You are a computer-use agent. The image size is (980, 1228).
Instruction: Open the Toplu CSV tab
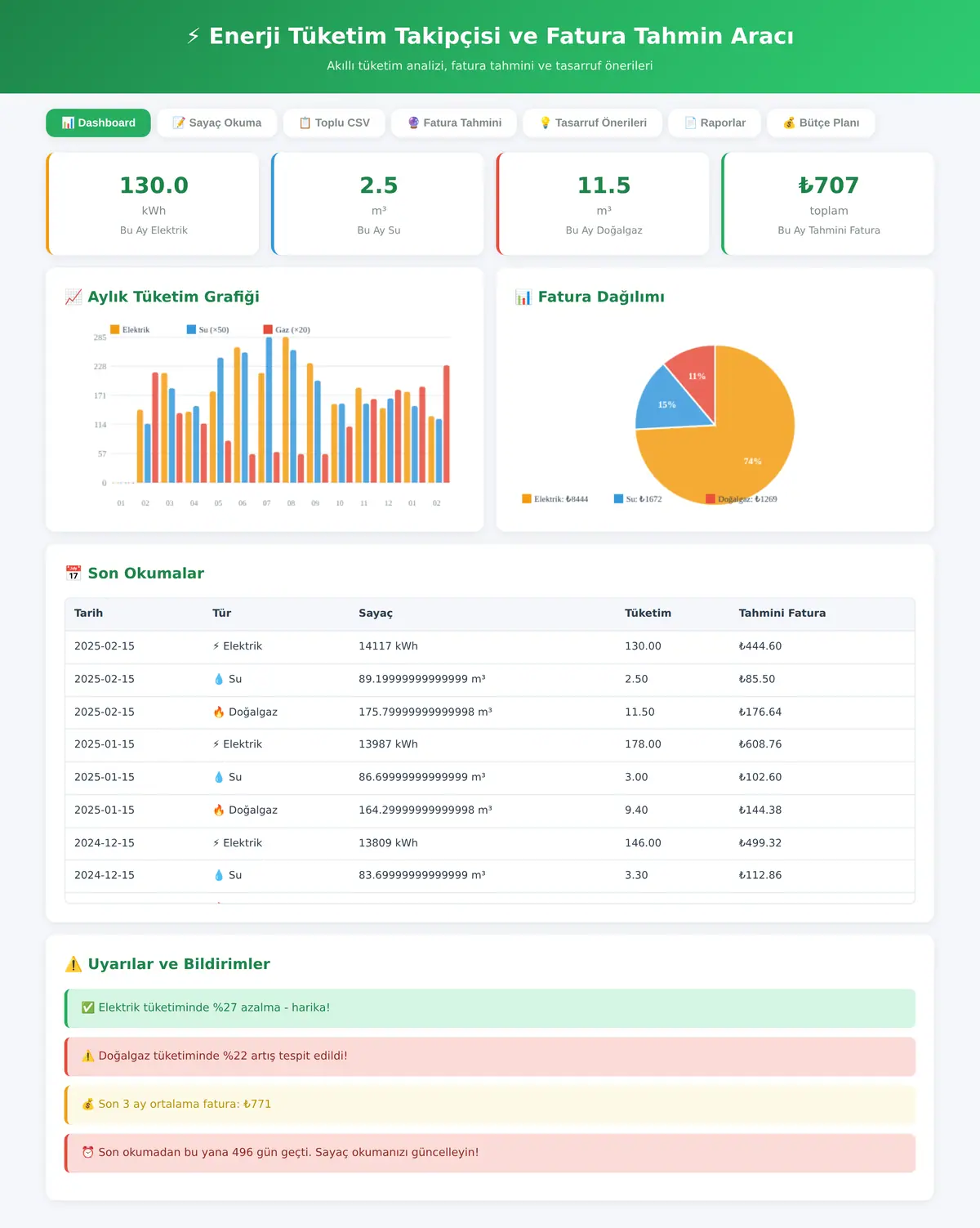coord(334,123)
